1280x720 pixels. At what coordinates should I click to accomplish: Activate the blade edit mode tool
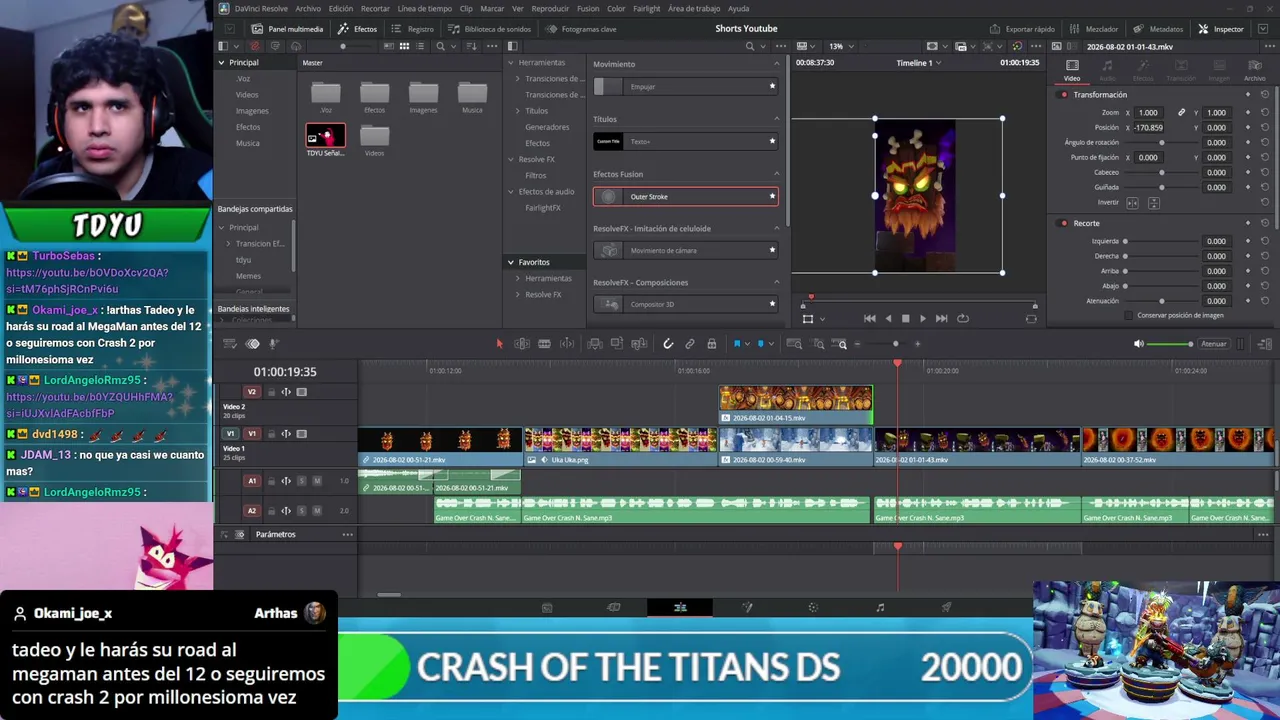(544, 344)
